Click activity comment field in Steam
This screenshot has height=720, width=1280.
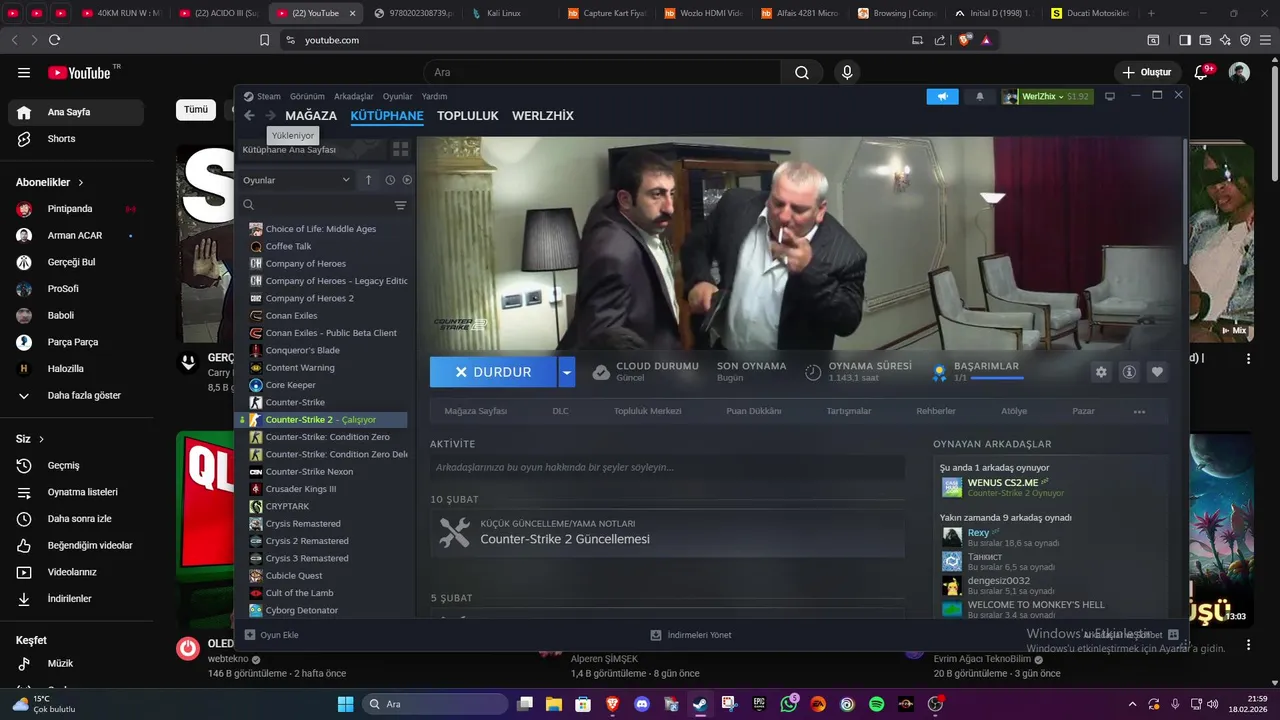(x=667, y=467)
